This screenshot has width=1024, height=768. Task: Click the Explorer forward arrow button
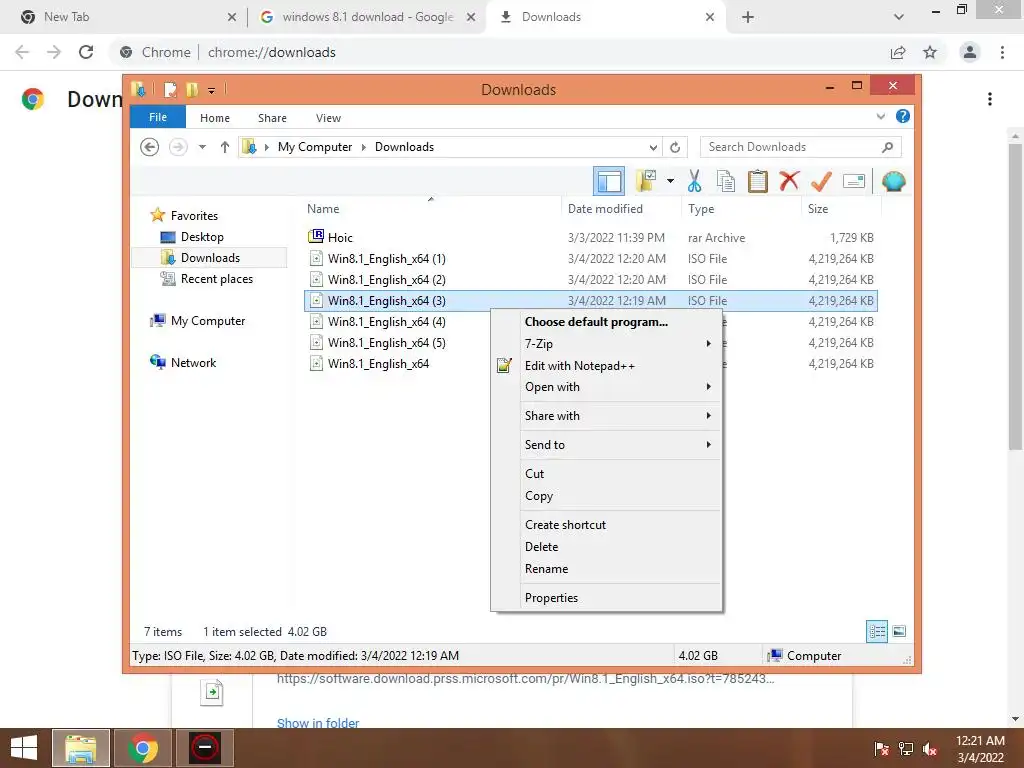pyautogui.click(x=178, y=147)
